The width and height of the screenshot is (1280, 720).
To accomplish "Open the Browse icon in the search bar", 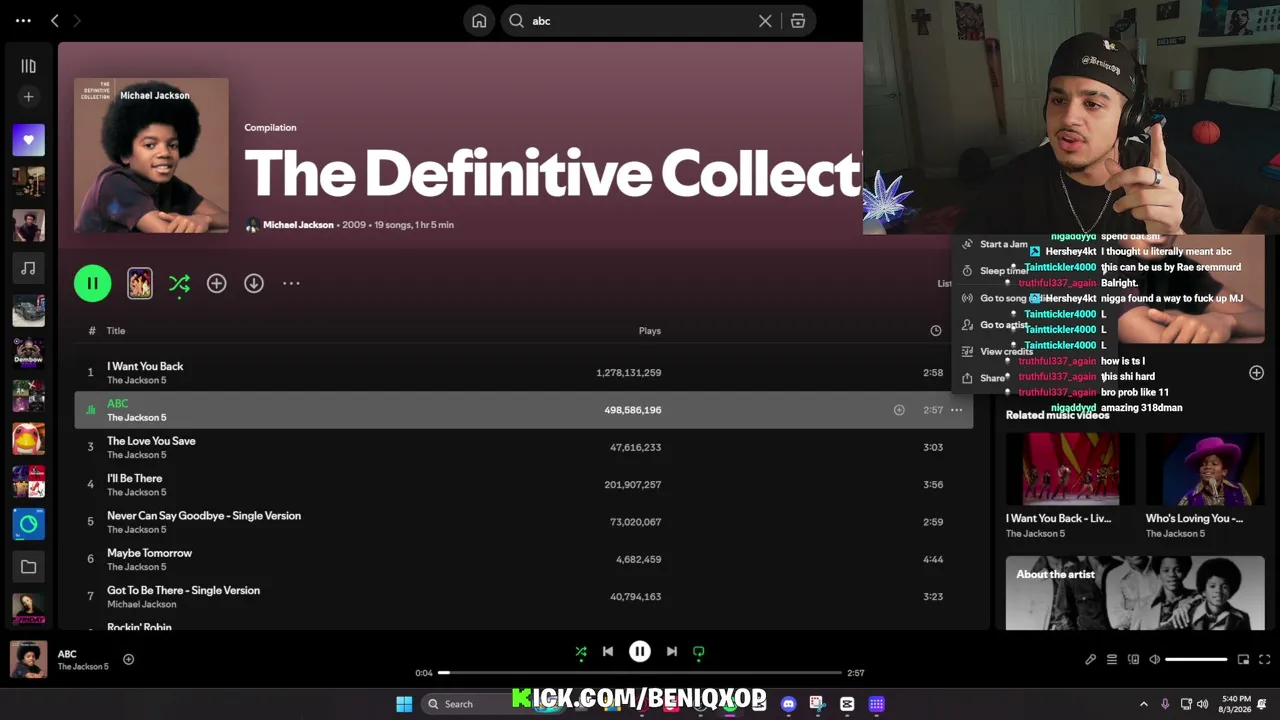I will 798,21.
